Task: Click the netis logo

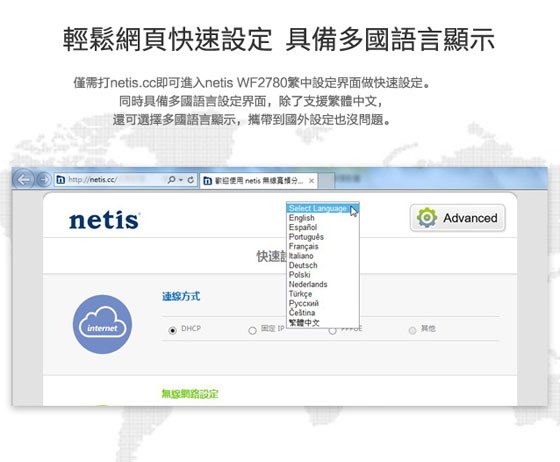Action: (x=104, y=220)
